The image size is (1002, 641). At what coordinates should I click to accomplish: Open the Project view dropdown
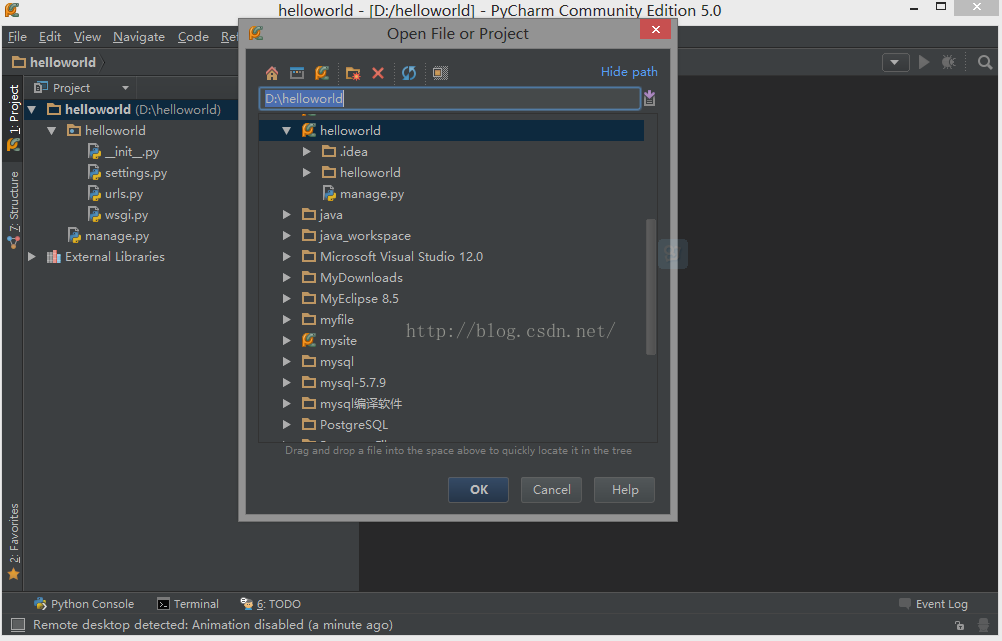(x=125, y=88)
